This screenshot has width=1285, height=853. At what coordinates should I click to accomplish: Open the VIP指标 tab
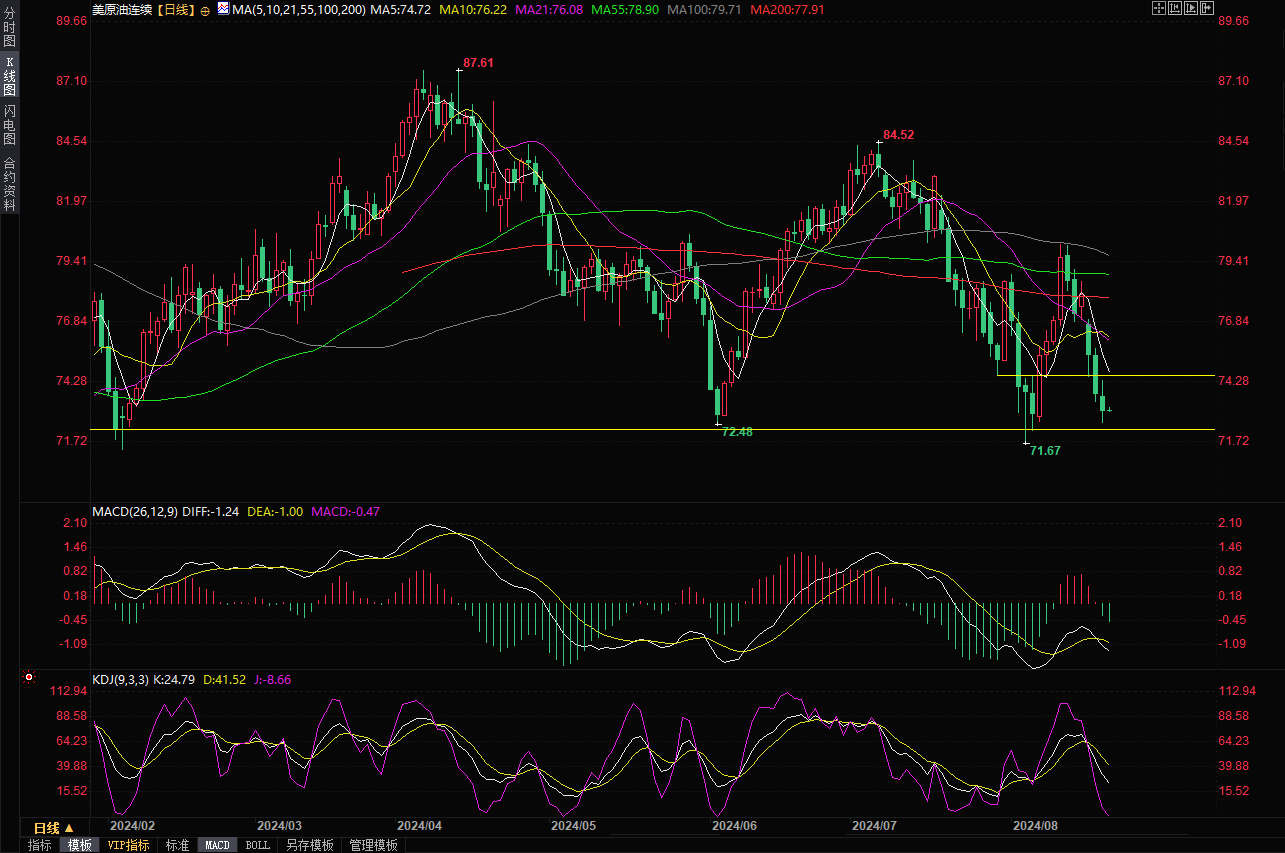[128, 845]
